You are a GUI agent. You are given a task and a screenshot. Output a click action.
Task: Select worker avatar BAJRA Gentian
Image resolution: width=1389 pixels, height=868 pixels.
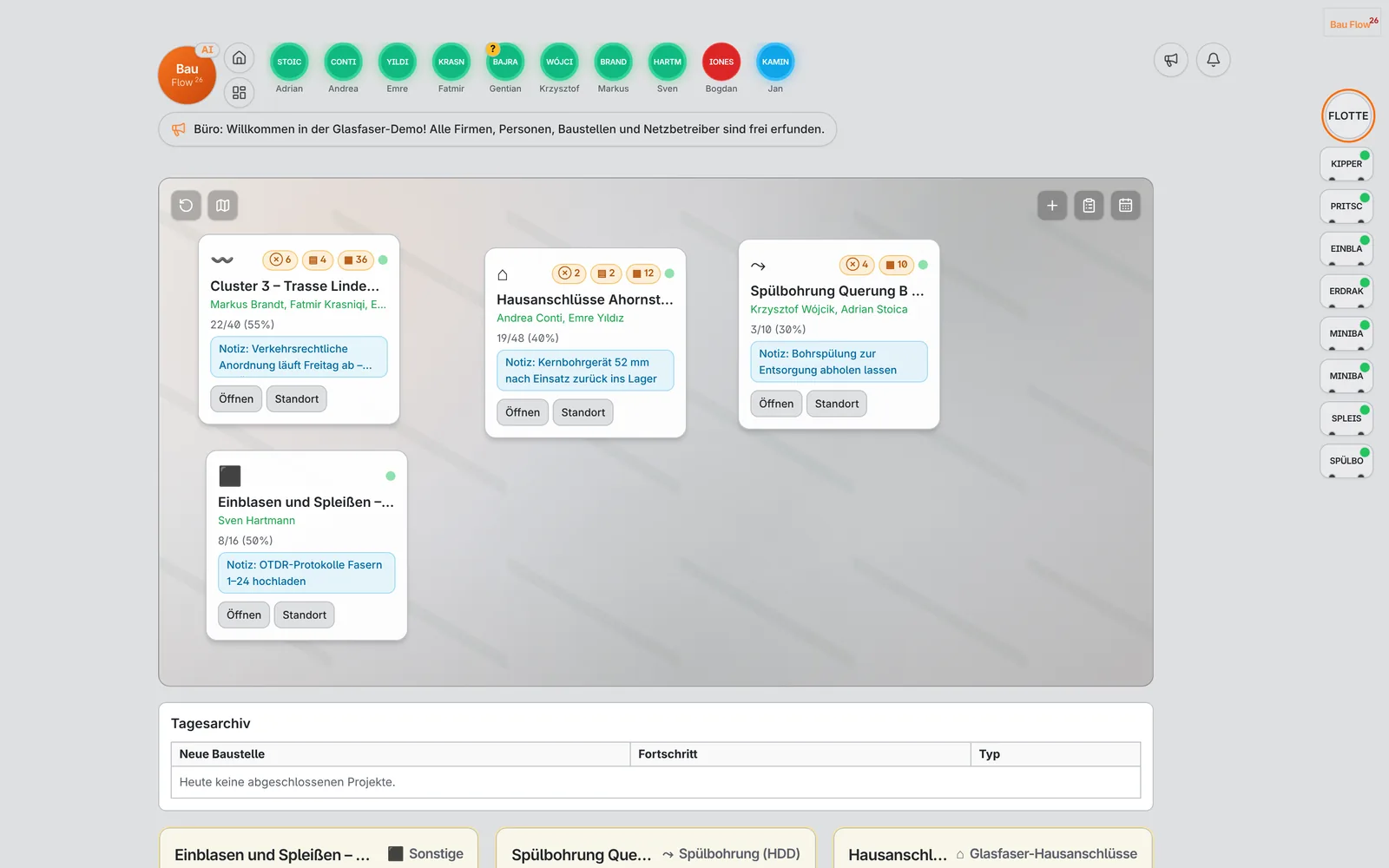point(505,62)
